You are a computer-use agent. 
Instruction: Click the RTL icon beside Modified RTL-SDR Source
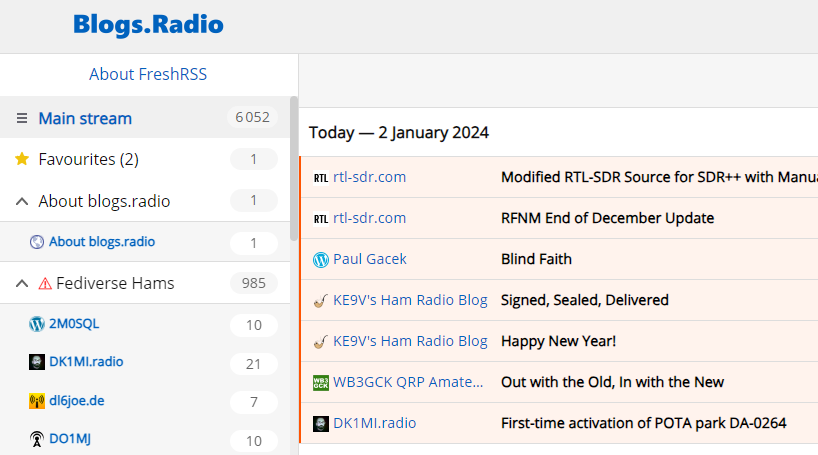(321, 178)
